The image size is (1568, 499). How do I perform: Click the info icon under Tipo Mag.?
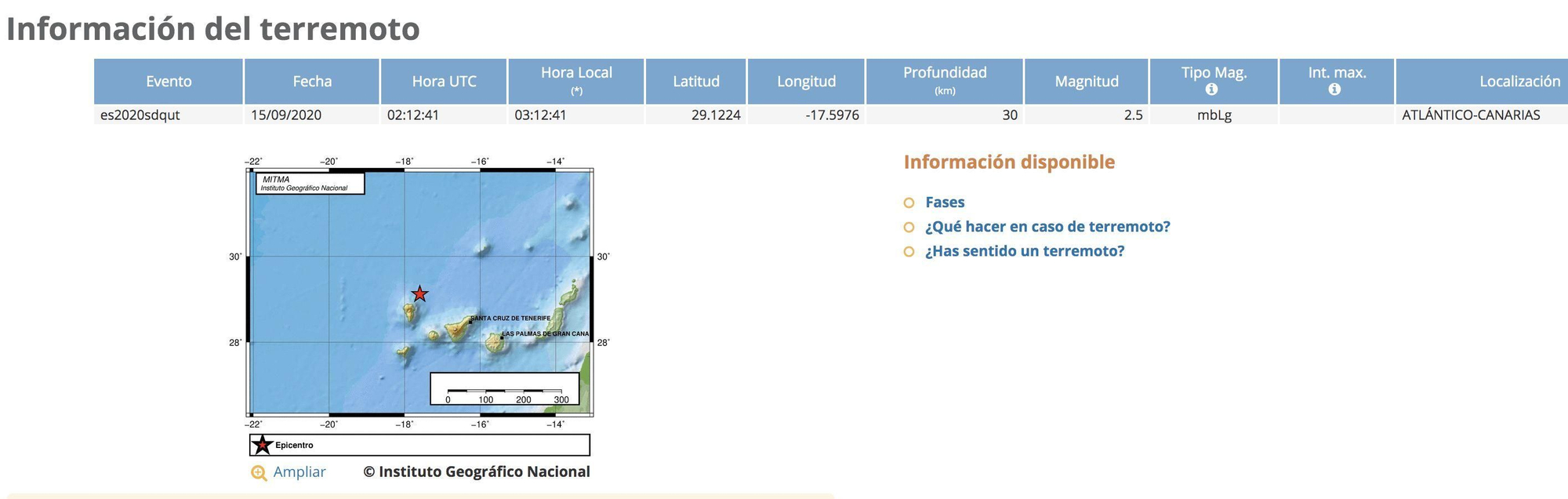[x=1212, y=89]
